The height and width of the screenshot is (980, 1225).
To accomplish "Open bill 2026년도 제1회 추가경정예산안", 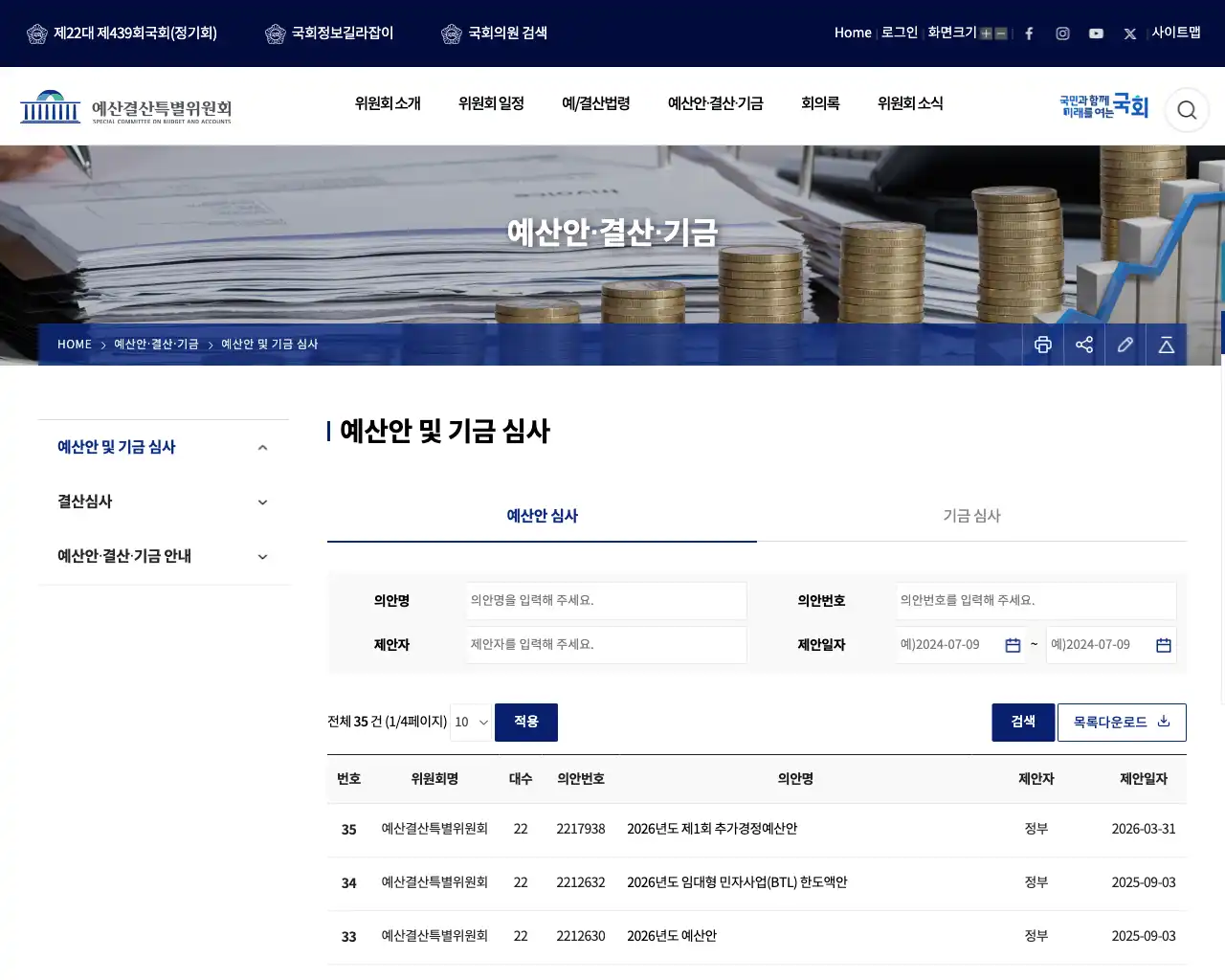I will [x=712, y=829].
